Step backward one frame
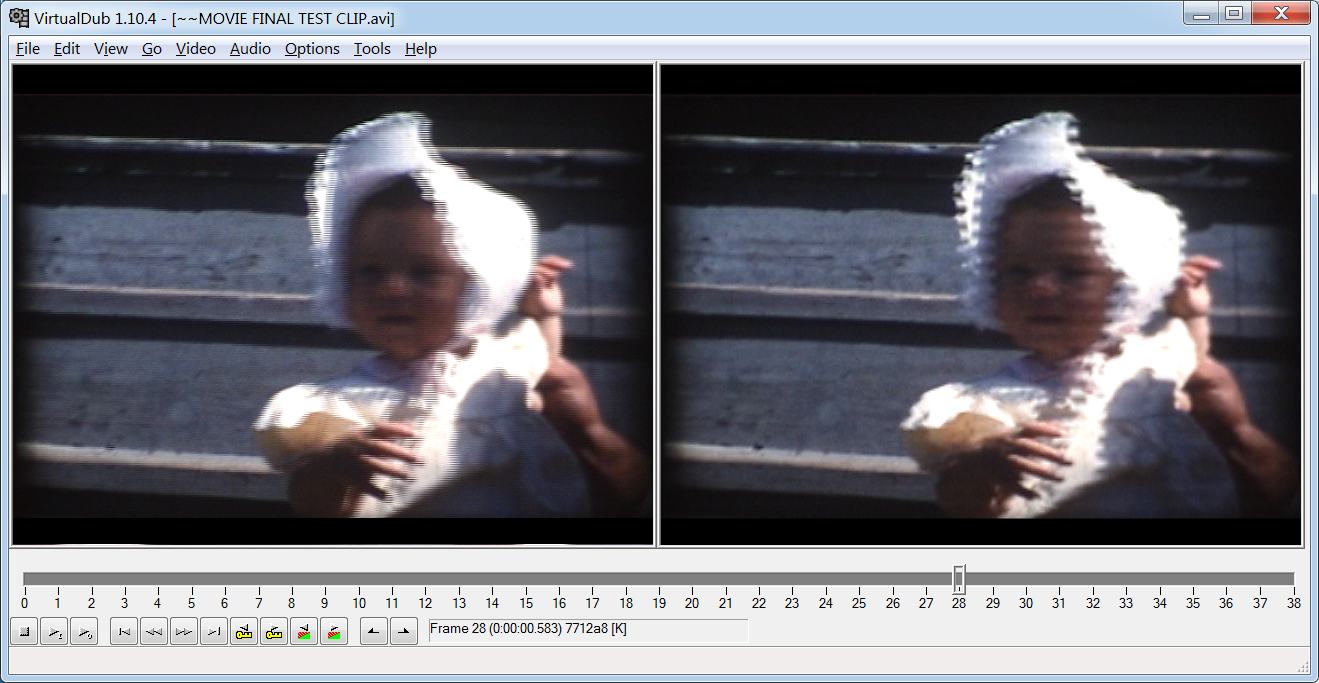 point(154,631)
